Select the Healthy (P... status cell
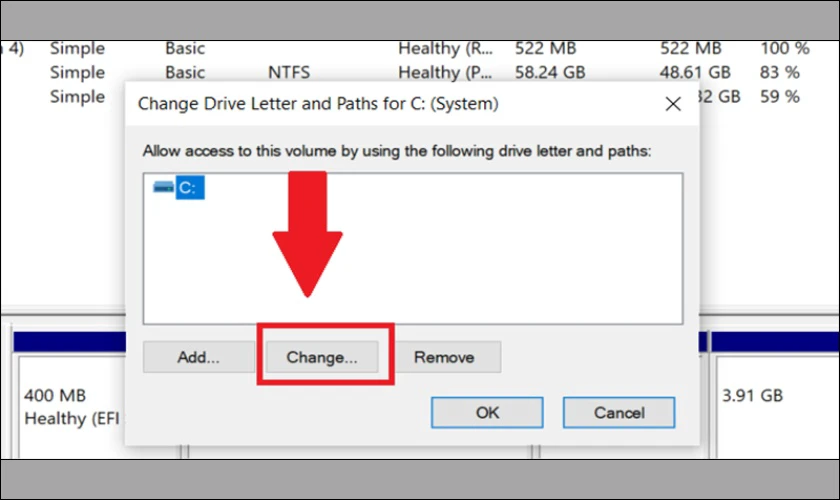 pyautogui.click(x=445, y=72)
